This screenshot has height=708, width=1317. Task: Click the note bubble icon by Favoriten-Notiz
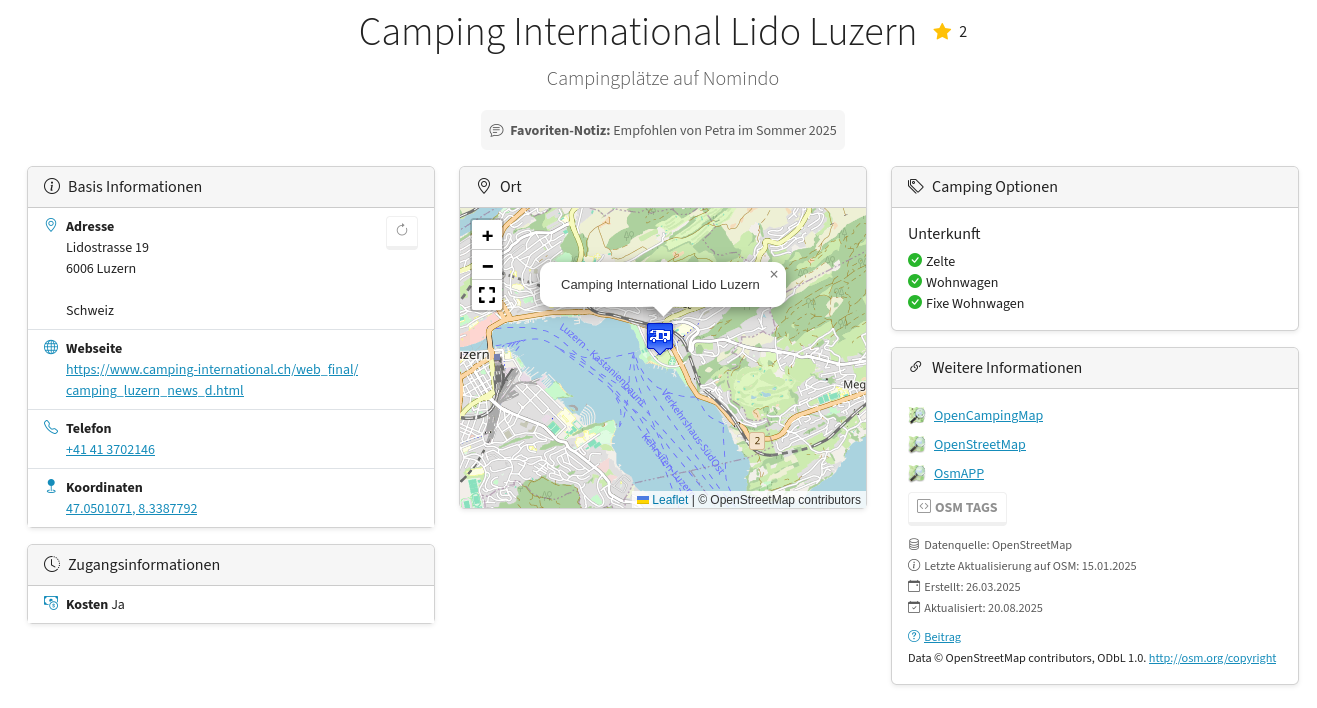[x=496, y=130]
